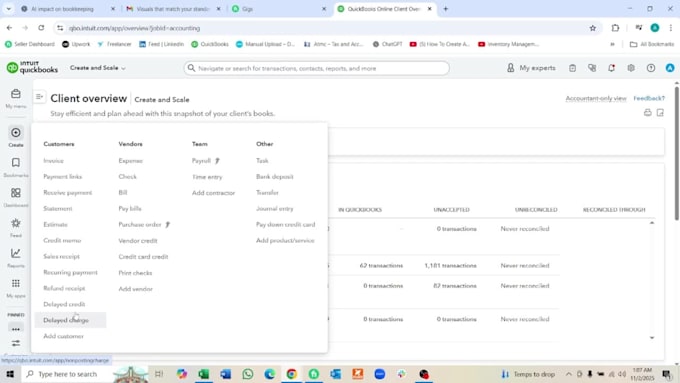This screenshot has height=383, width=680.
Task: Open the tab search dropdown arrow
Action: click(x=8, y=9)
